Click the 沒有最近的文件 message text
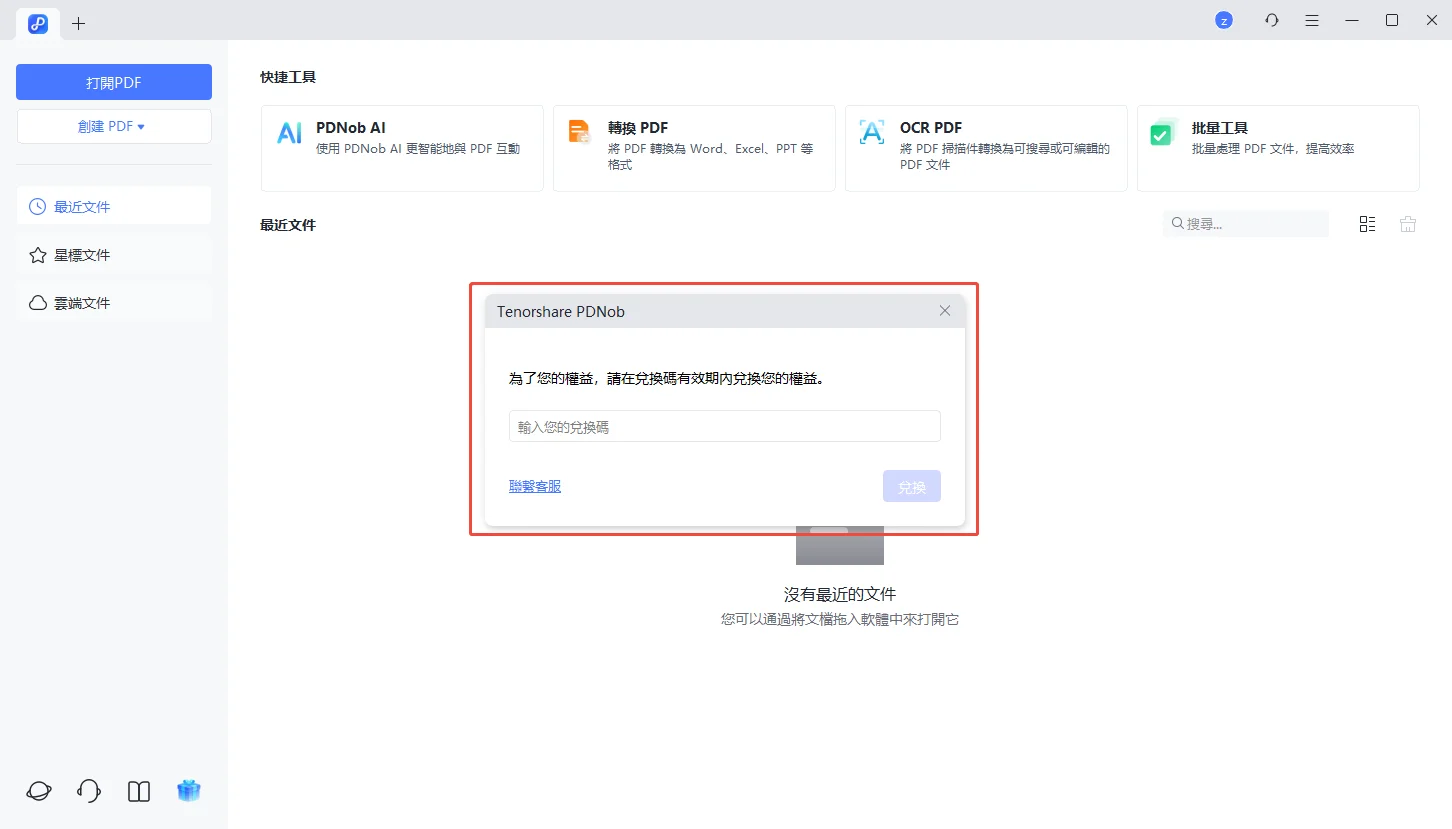The image size is (1452, 829). pyautogui.click(x=840, y=594)
